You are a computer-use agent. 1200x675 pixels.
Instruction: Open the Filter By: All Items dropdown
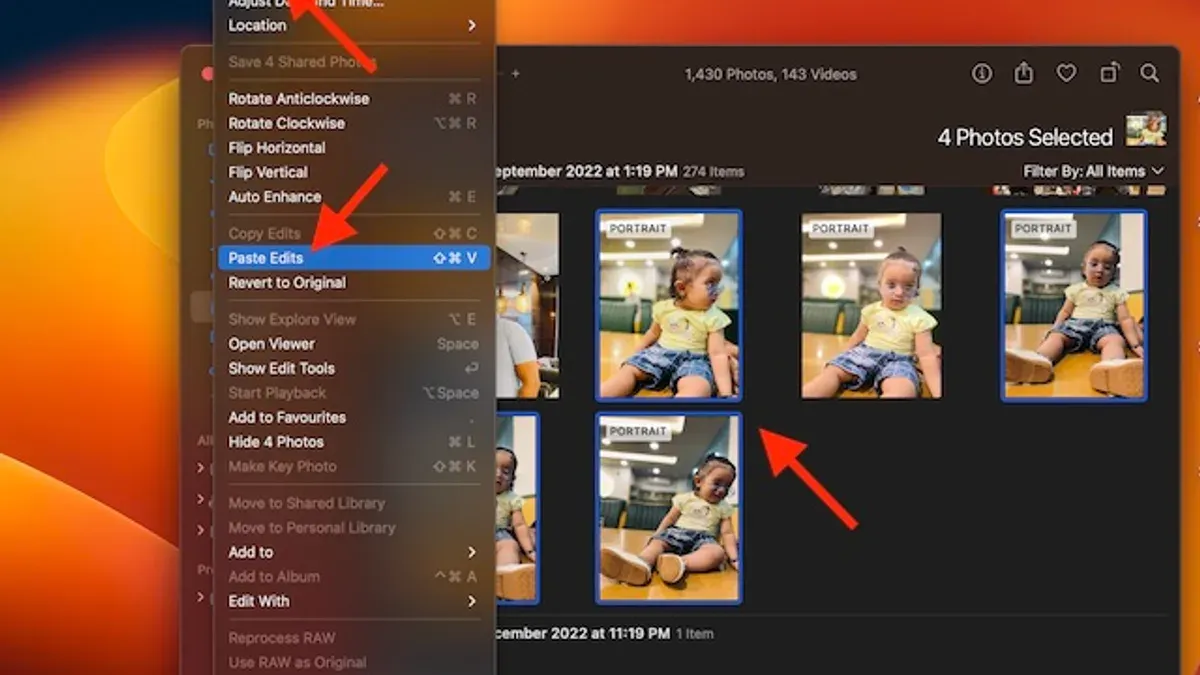point(1094,171)
